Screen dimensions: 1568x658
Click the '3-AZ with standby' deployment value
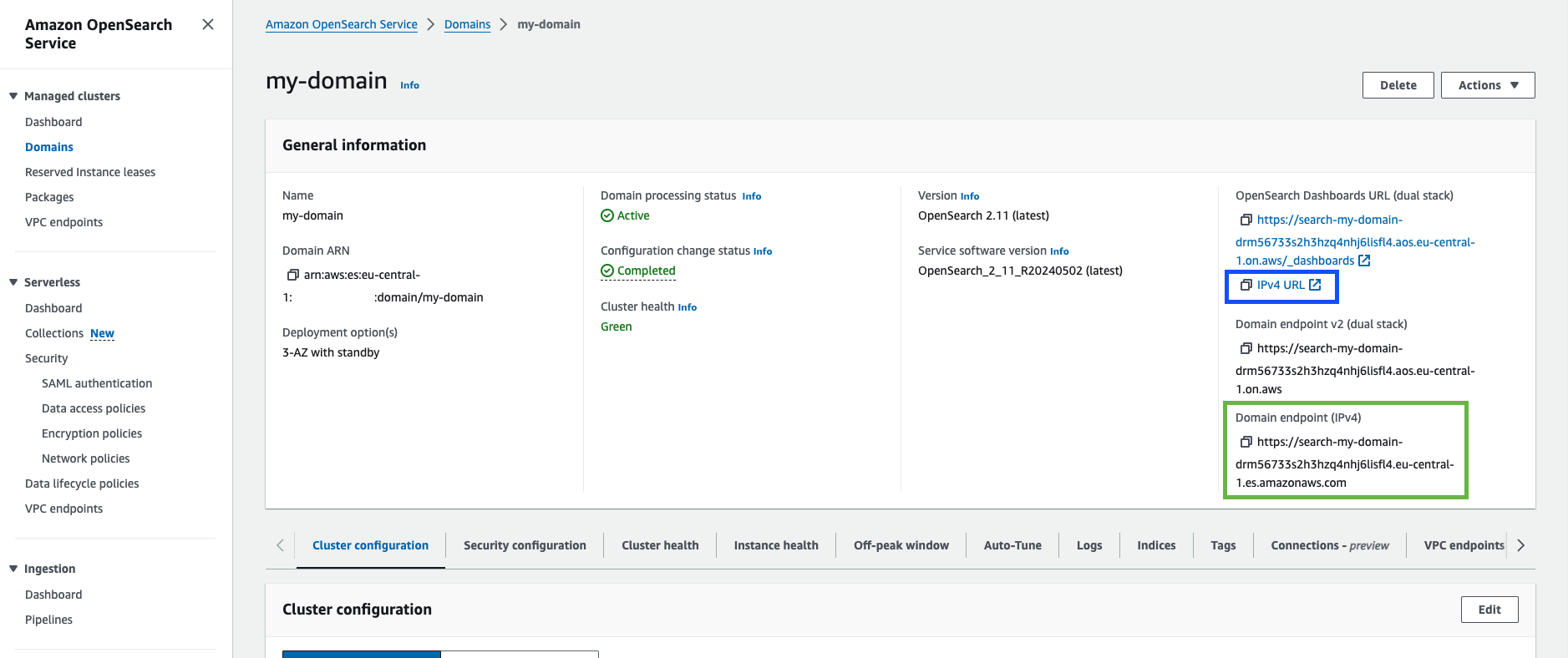(331, 352)
